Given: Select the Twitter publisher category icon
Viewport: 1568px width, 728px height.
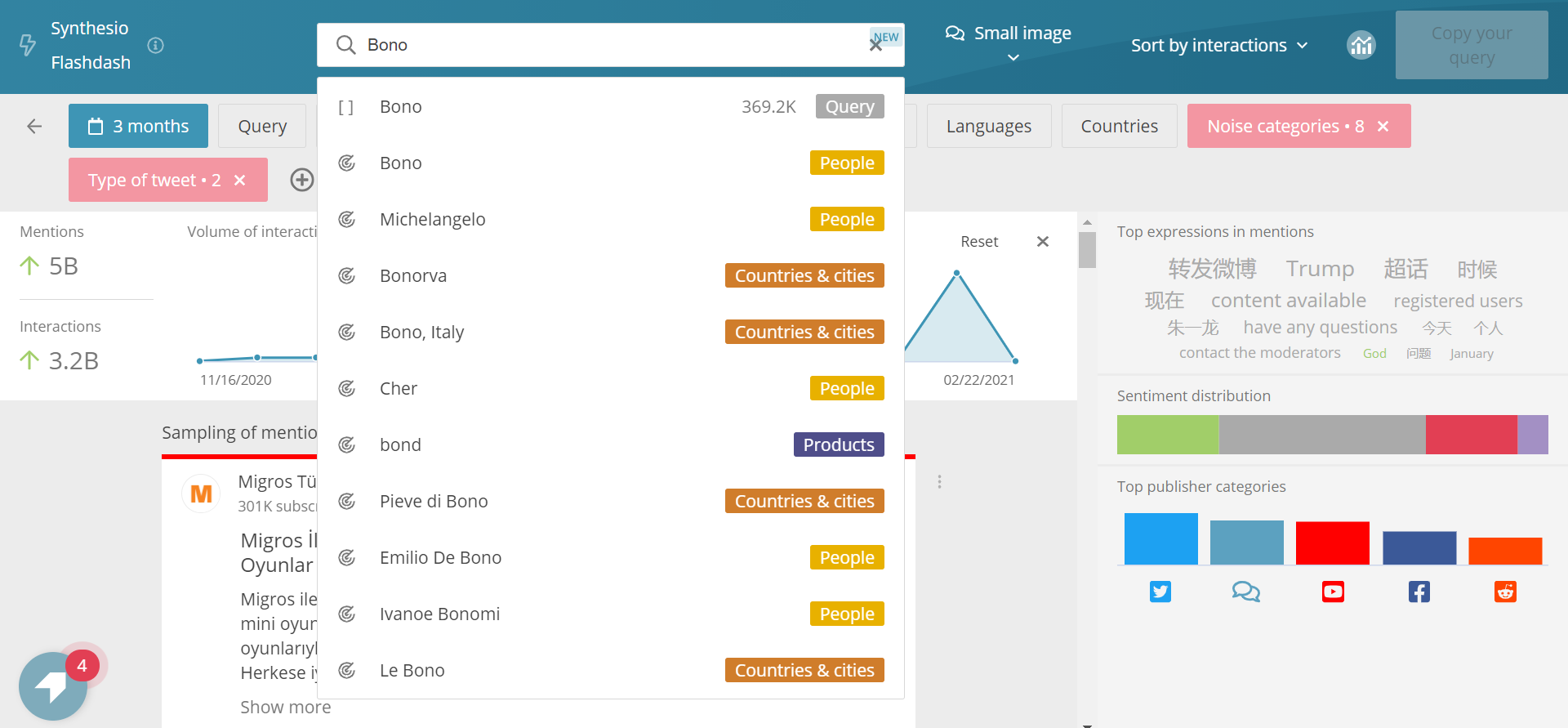Looking at the screenshot, I should pyautogui.click(x=1160, y=592).
